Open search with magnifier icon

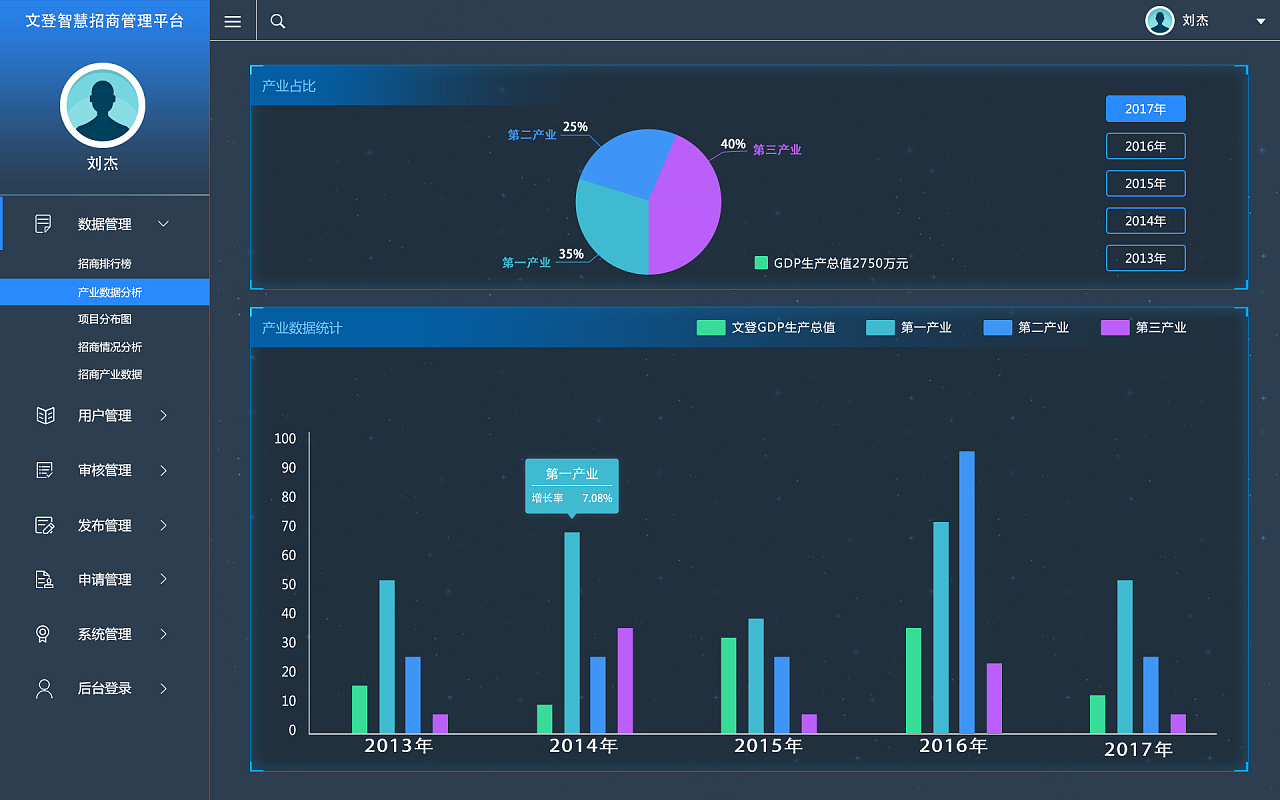(x=278, y=21)
